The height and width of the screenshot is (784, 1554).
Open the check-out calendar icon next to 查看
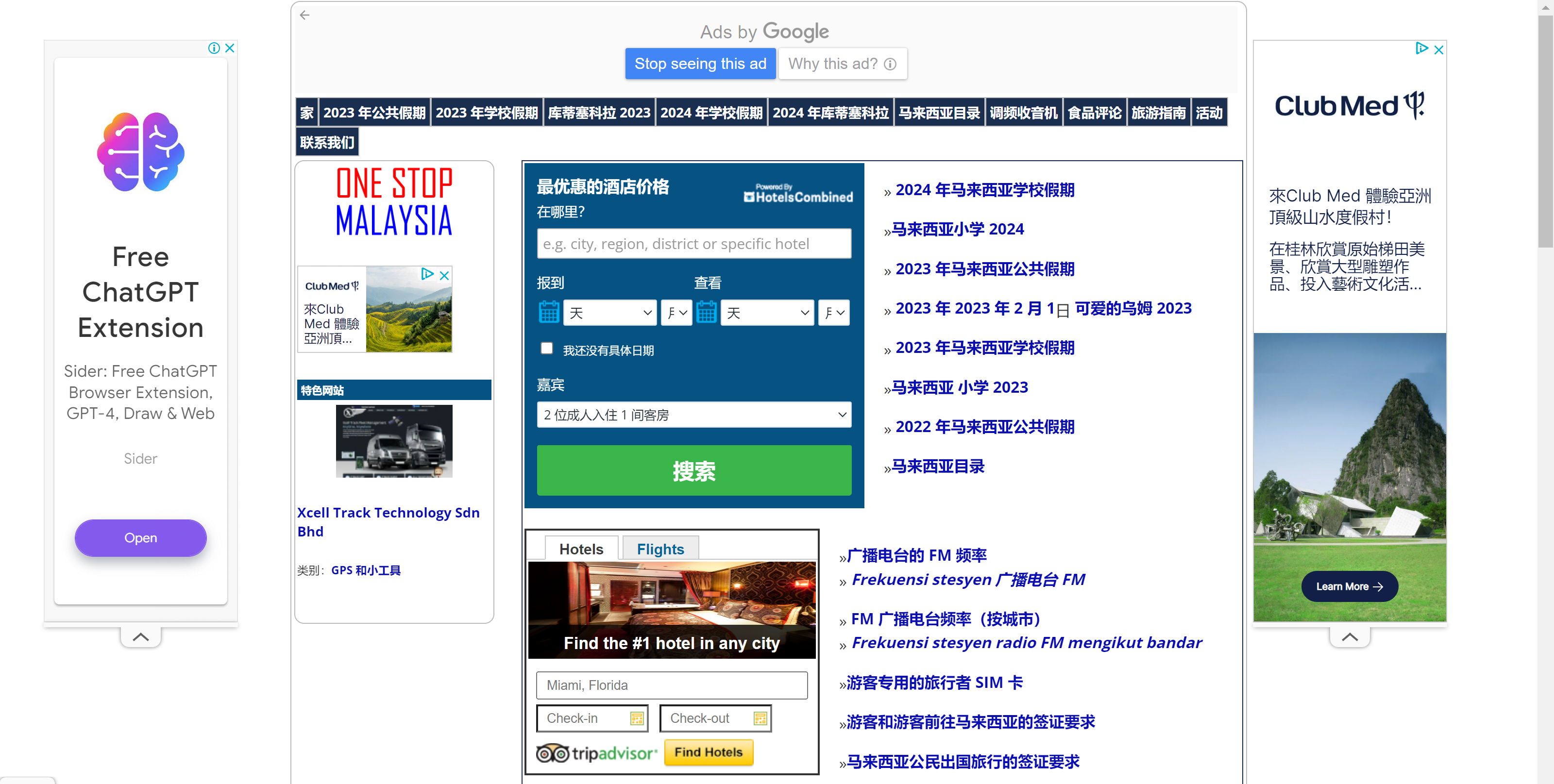pyautogui.click(x=707, y=313)
